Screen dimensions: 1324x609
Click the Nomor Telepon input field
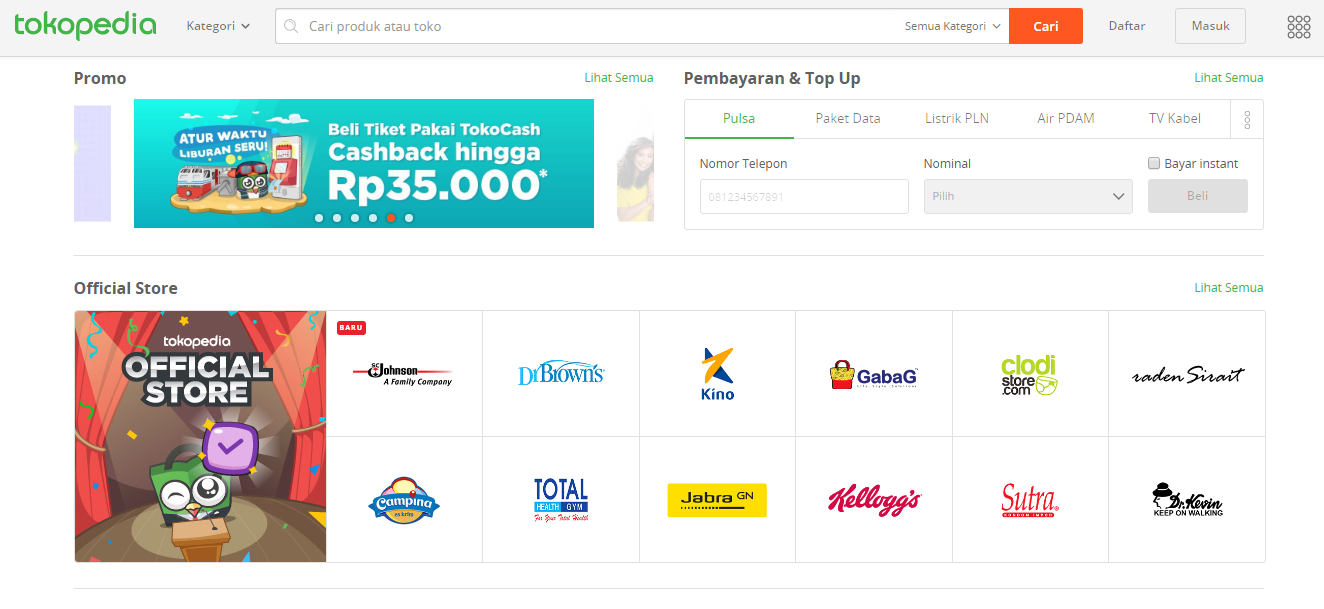click(x=804, y=196)
